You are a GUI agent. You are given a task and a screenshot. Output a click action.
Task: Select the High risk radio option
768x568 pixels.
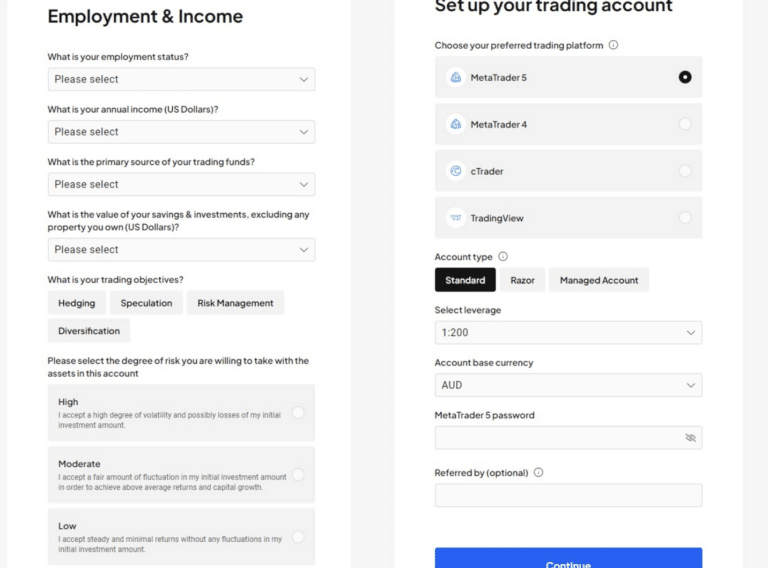click(x=298, y=413)
